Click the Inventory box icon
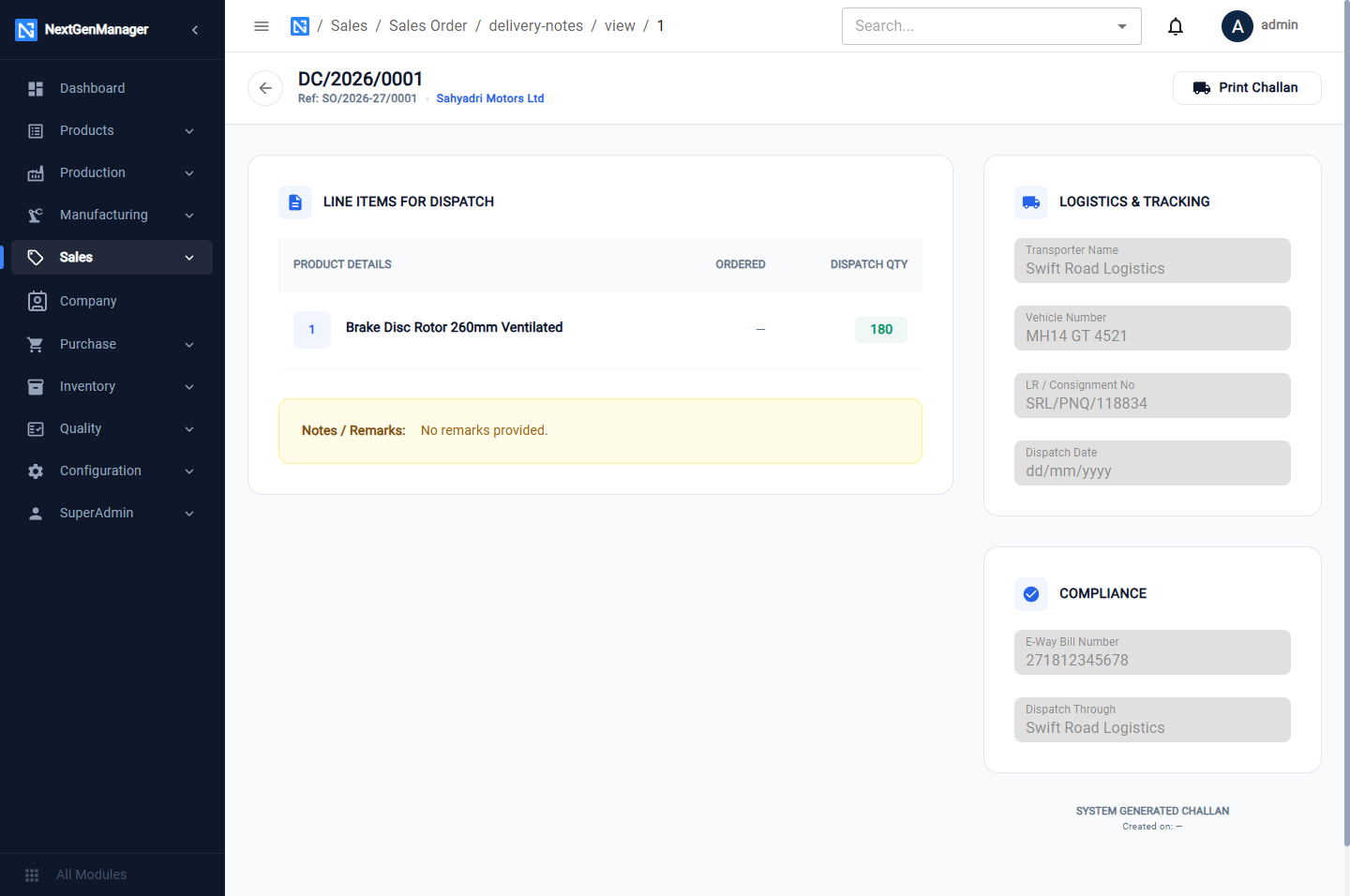Screen dimensions: 1350x896 tap(36, 386)
